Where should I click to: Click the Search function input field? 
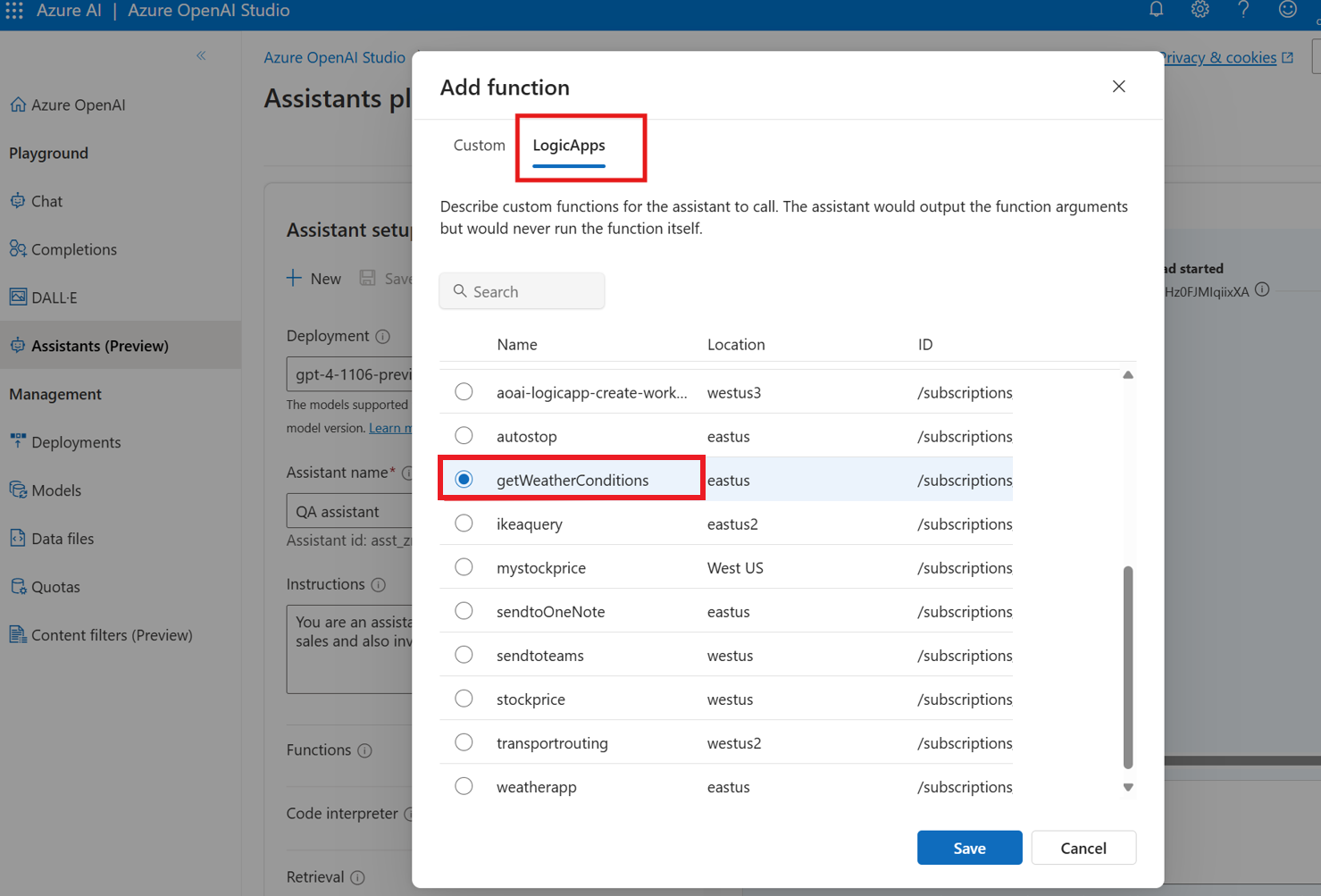522,291
